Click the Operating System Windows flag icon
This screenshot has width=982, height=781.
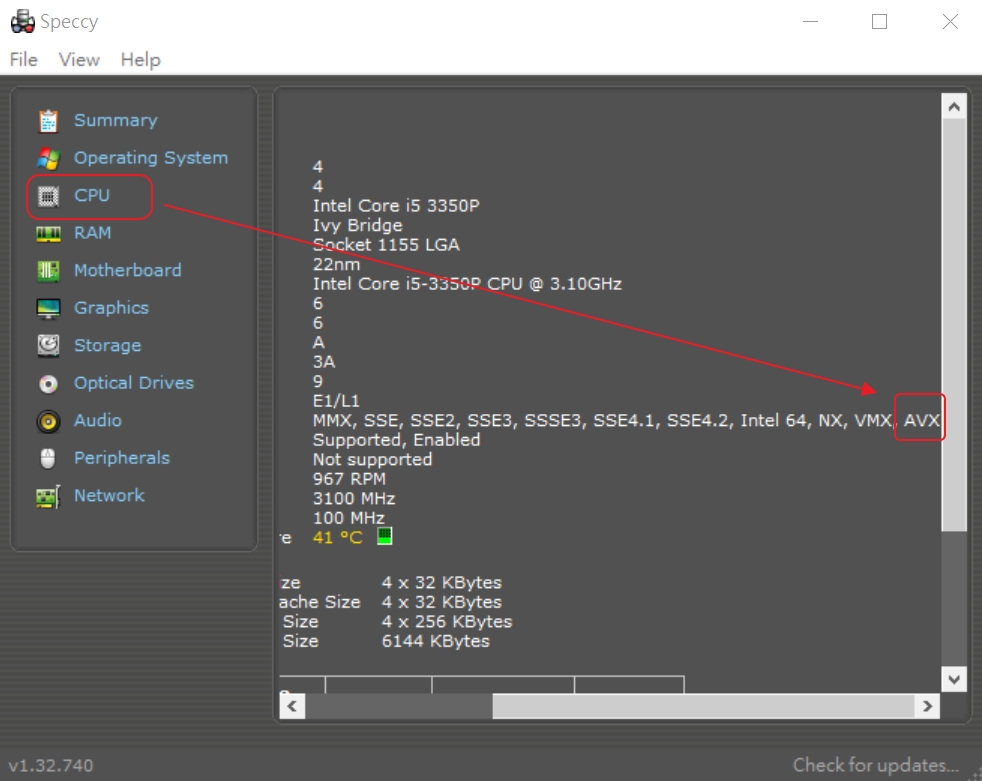(48, 158)
